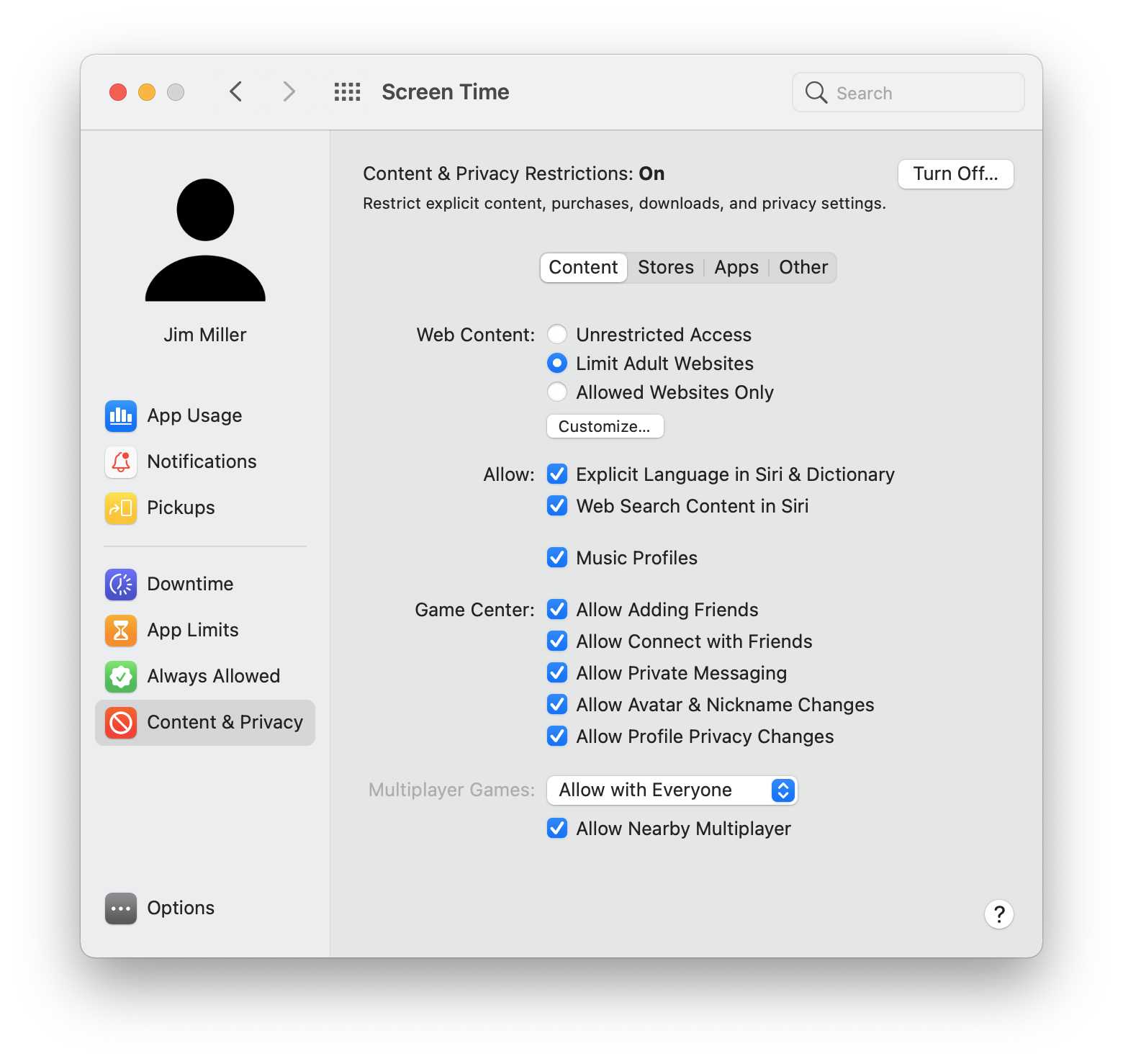The height and width of the screenshot is (1064, 1123).
Task: Switch to the Apps tab
Action: (736, 268)
